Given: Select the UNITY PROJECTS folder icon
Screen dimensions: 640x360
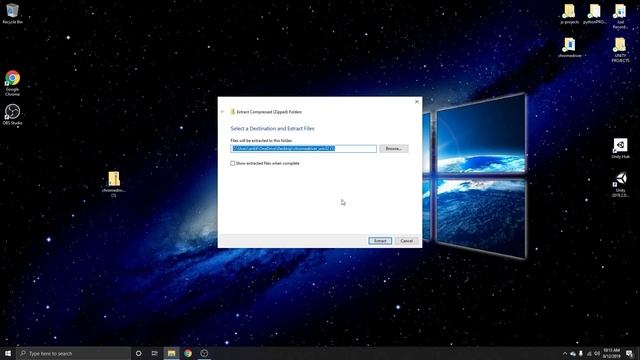Looking at the screenshot, I should [620, 50].
